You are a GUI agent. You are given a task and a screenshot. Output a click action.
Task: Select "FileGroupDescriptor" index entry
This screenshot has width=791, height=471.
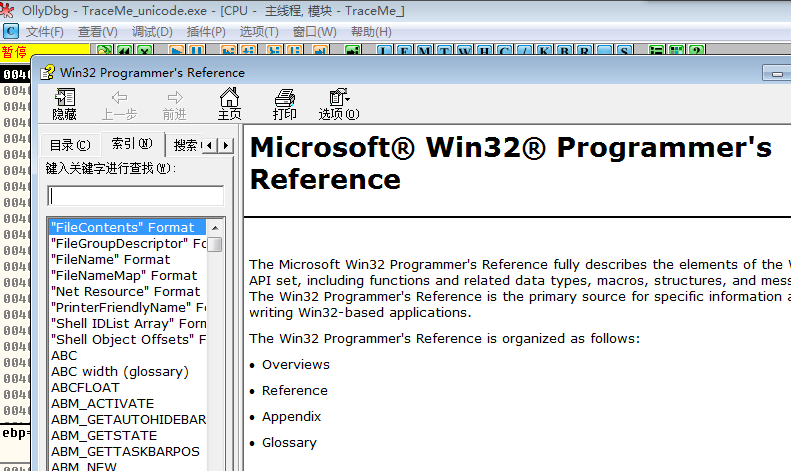pyautogui.click(x=128, y=244)
